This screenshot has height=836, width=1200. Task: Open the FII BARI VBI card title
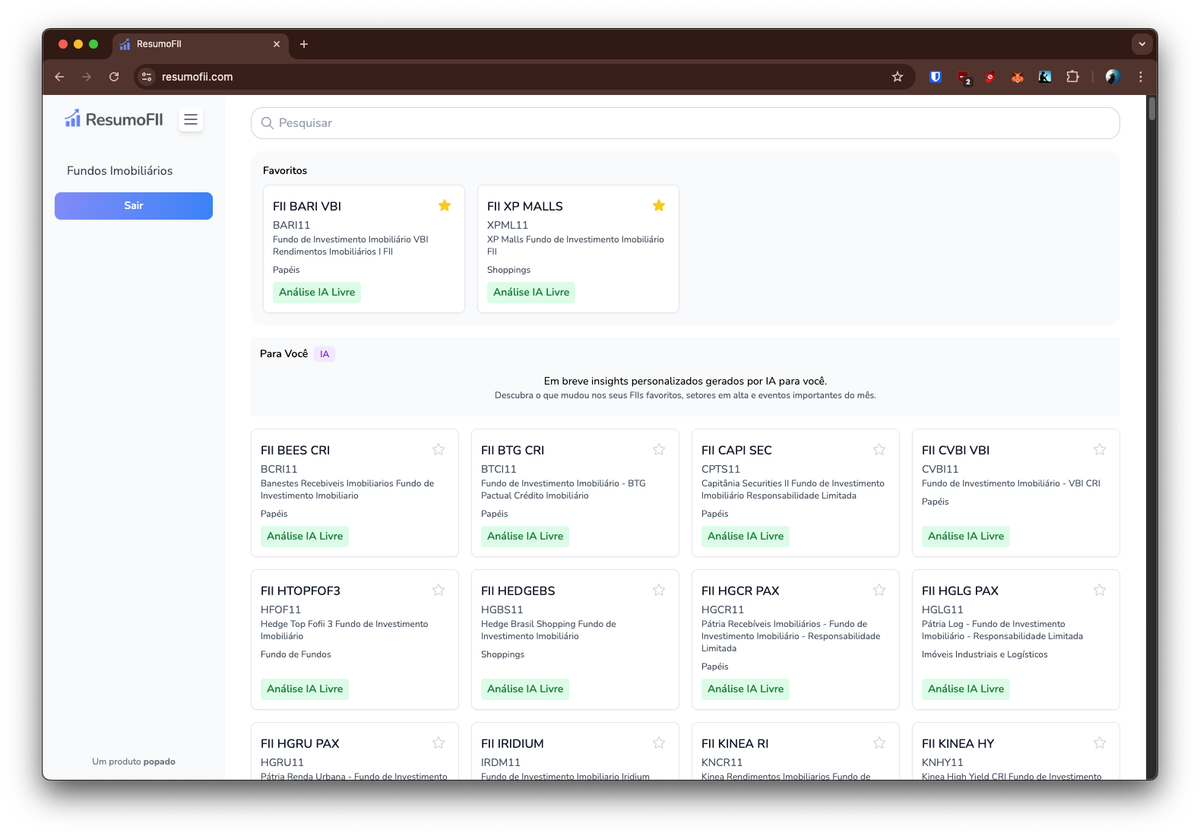click(307, 206)
